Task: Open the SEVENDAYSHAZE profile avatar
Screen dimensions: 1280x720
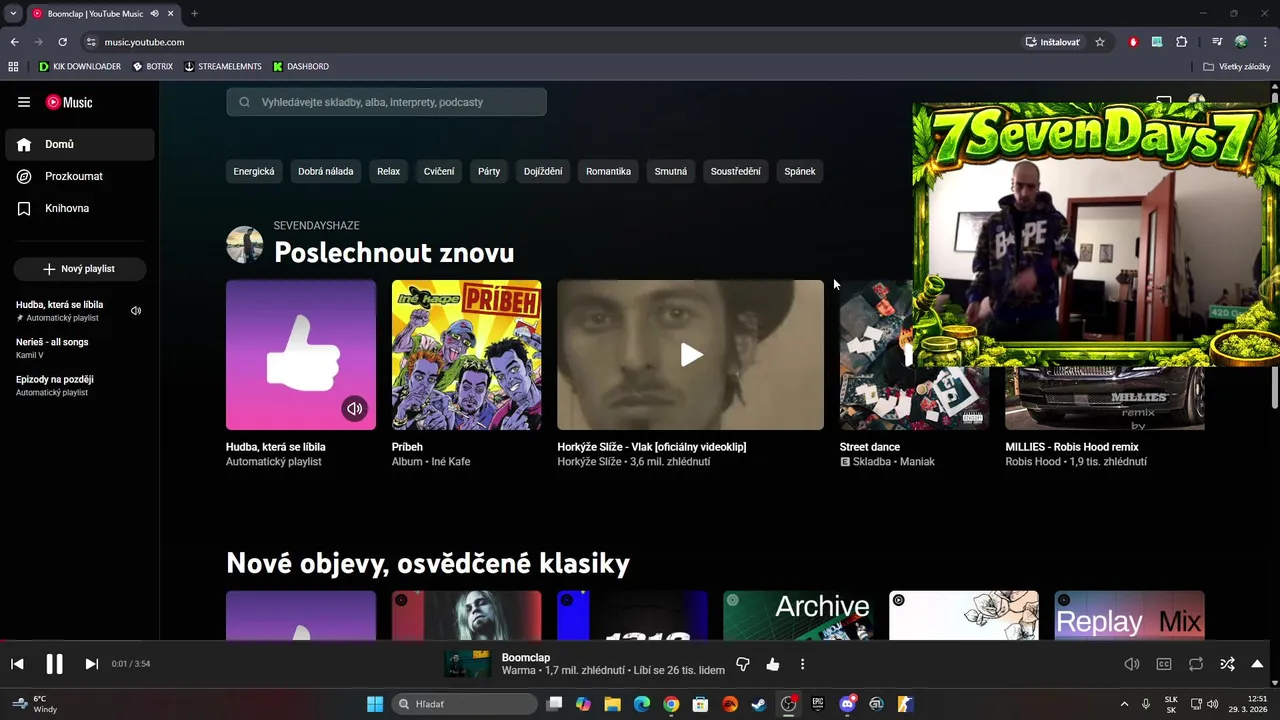Action: point(245,244)
